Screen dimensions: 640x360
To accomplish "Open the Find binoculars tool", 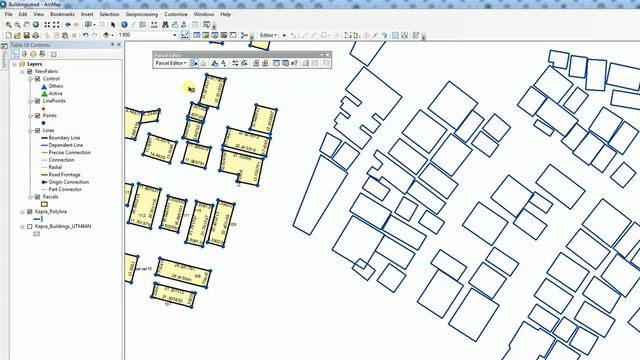I will (165, 25).
